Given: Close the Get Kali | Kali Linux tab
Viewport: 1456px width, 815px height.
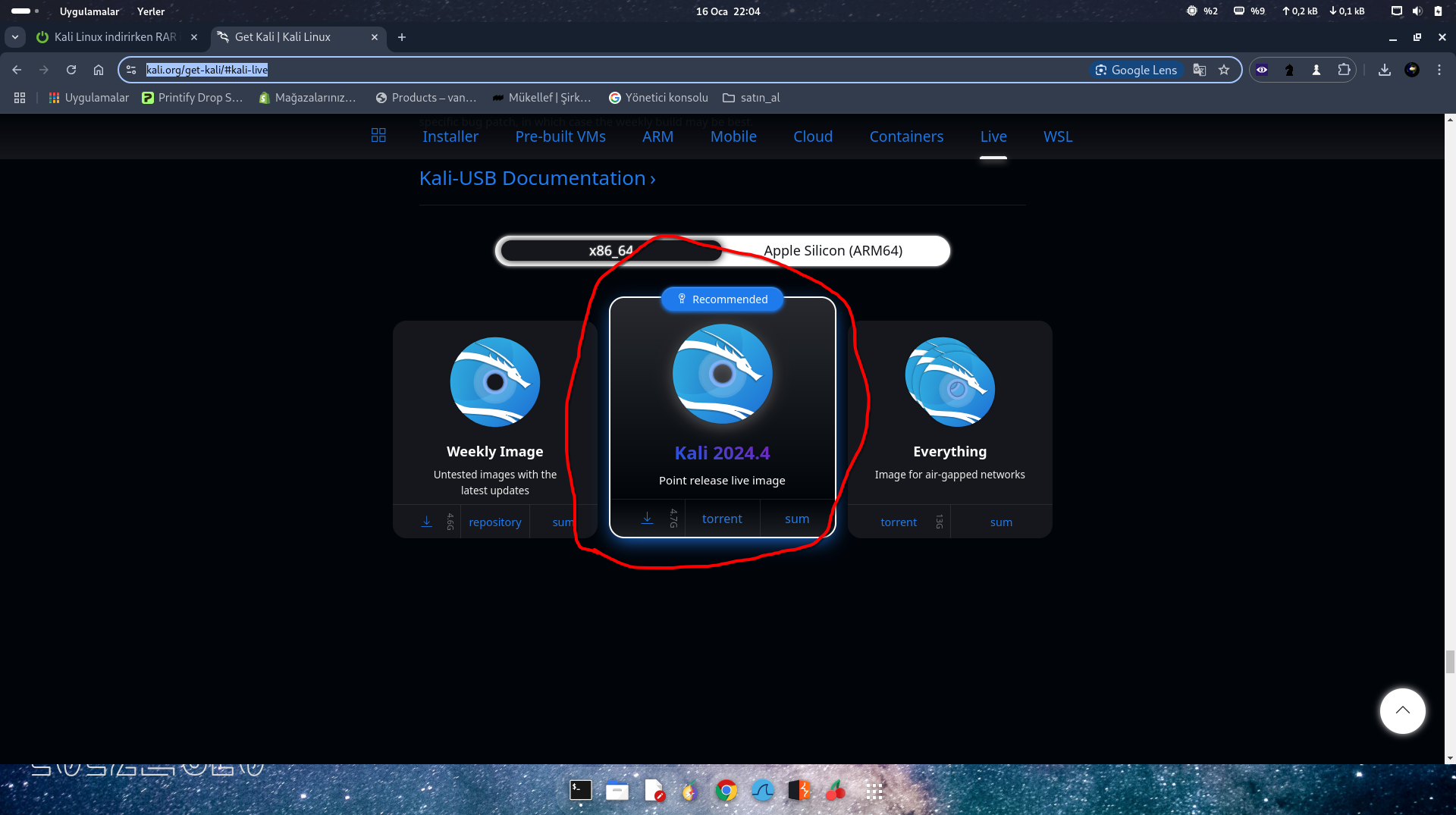Looking at the screenshot, I should pos(375,37).
